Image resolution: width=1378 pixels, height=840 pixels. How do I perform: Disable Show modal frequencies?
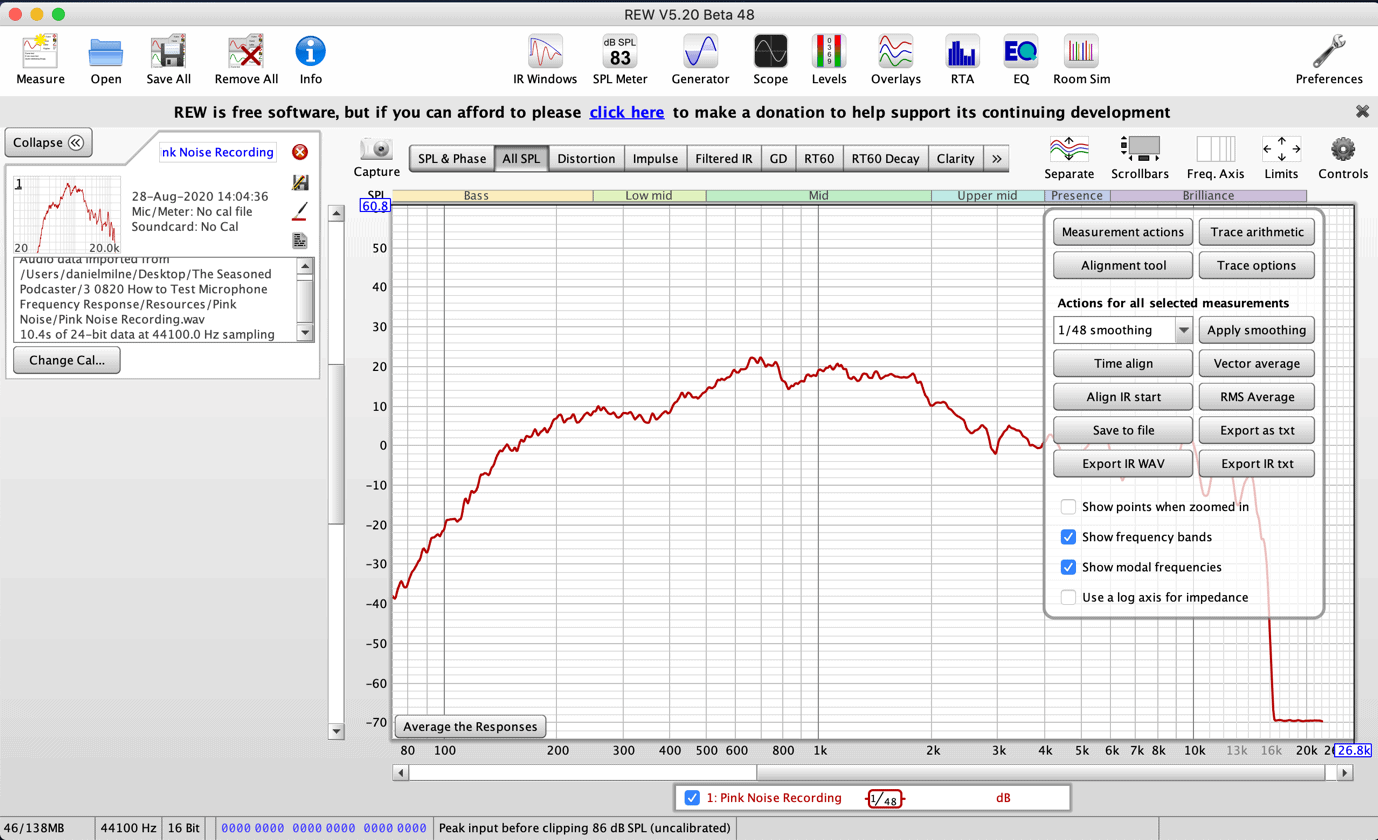point(1068,567)
